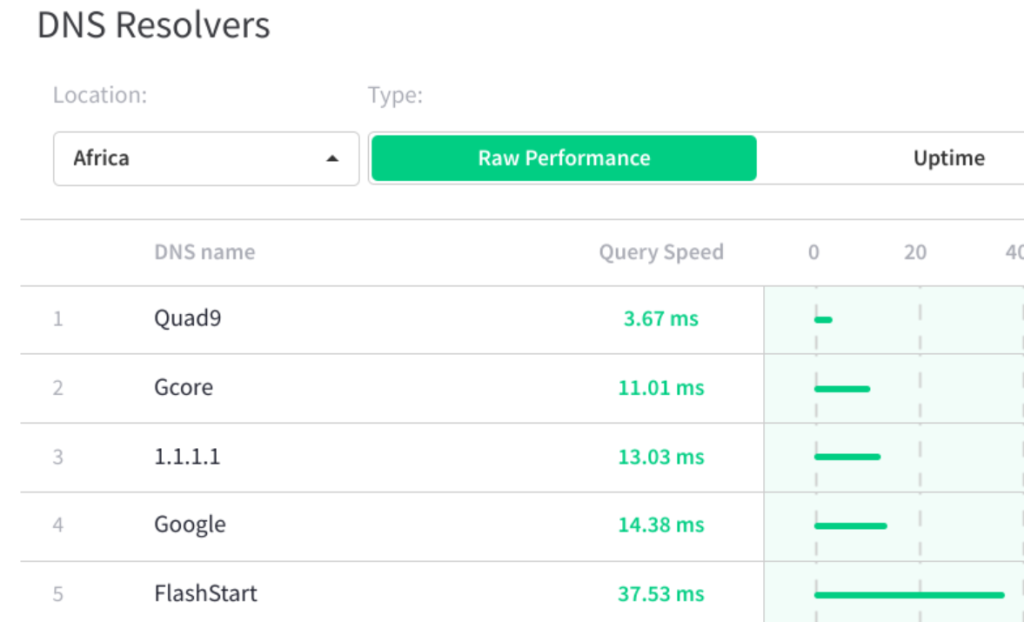Click the FlashStart query speed bar
Image resolution: width=1024 pixels, height=622 pixels.
pos(909,595)
